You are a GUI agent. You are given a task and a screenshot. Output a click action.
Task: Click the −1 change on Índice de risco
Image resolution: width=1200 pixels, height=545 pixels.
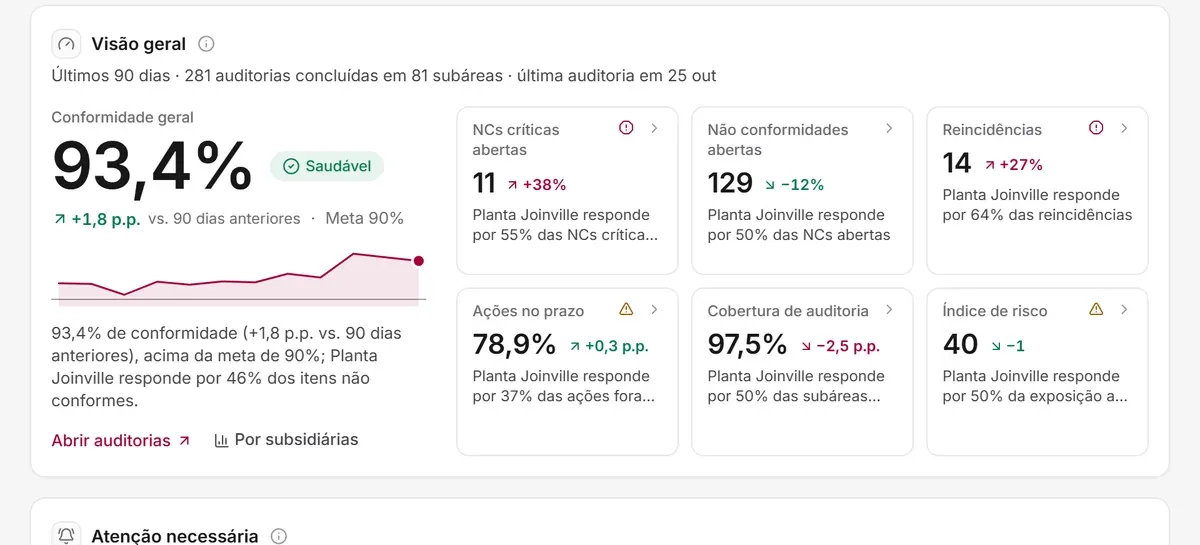[x=1007, y=346]
